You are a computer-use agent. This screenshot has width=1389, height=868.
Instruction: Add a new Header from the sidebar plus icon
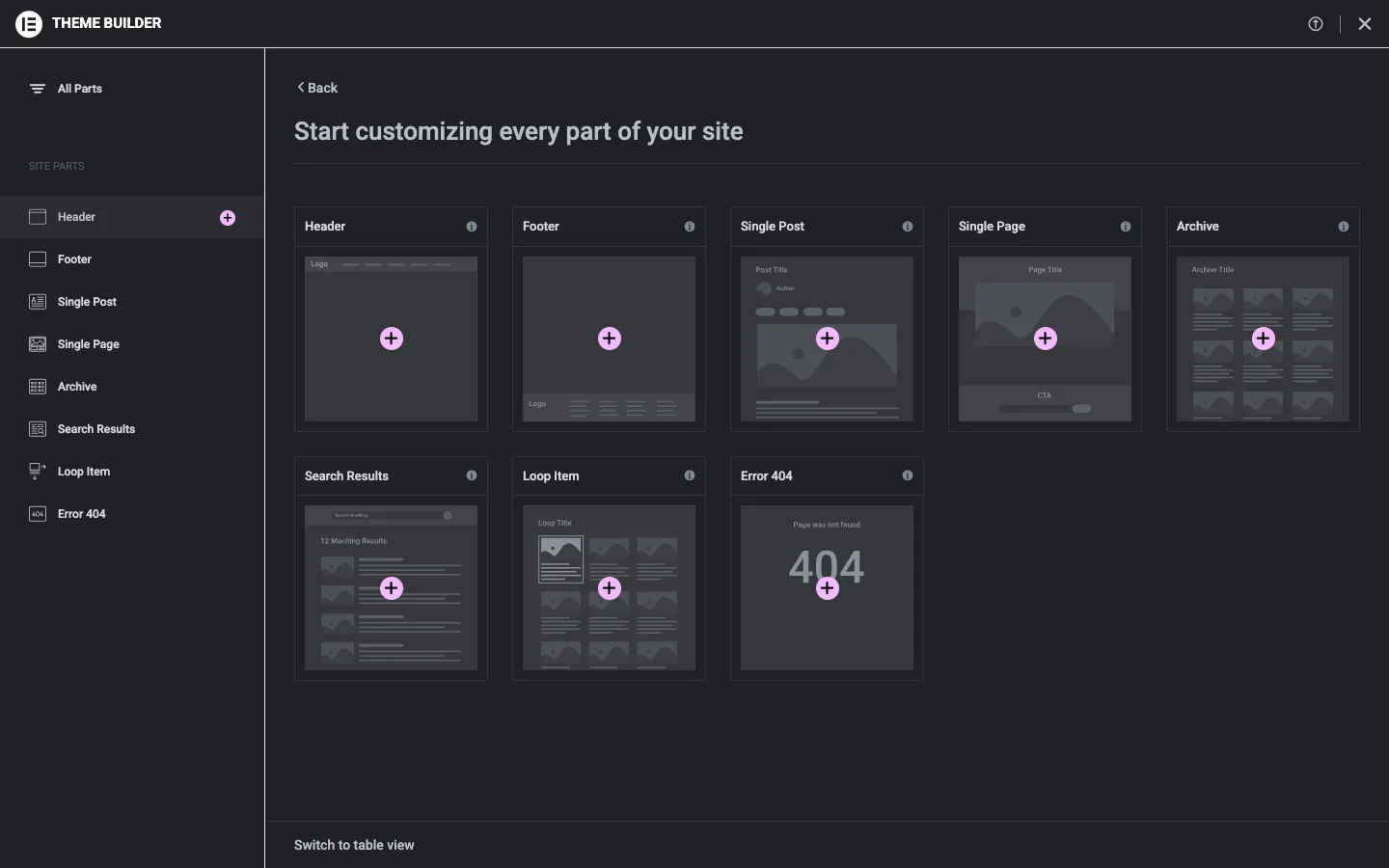pyautogui.click(x=228, y=218)
